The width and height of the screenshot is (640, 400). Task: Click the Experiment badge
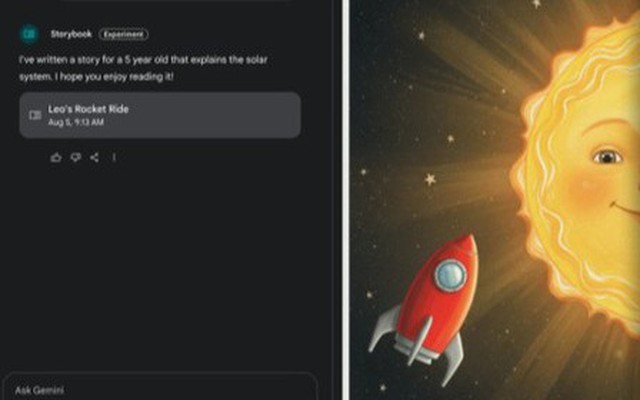123,34
